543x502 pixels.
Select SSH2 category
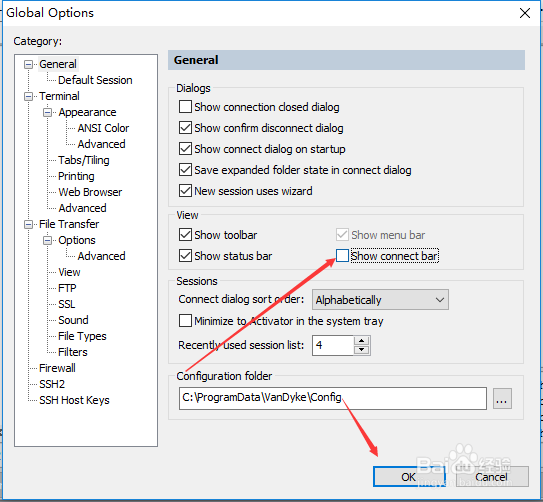tap(52, 384)
